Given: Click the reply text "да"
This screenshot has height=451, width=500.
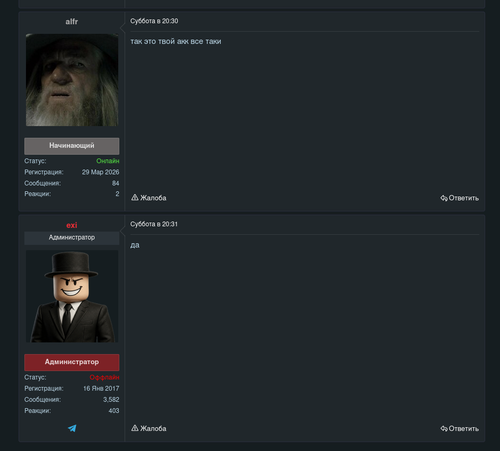Looking at the screenshot, I should (x=135, y=245).
